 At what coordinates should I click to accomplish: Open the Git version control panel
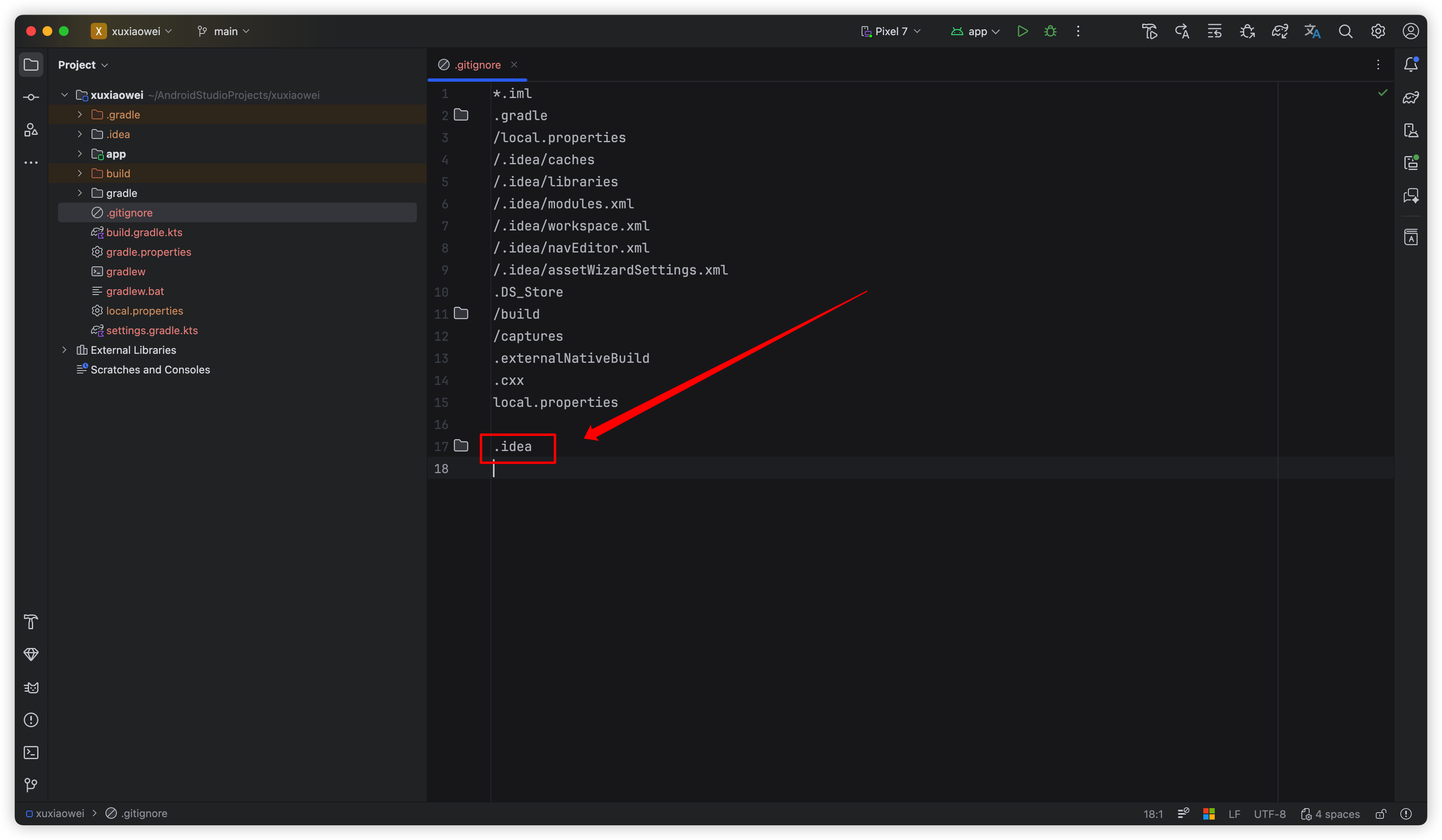click(31, 785)
